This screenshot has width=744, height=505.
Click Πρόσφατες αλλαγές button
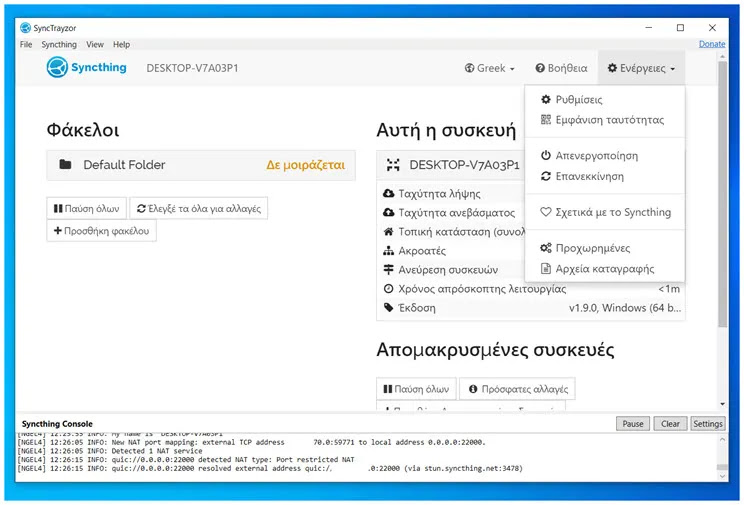pyautogui.click(x=518, y=389)
